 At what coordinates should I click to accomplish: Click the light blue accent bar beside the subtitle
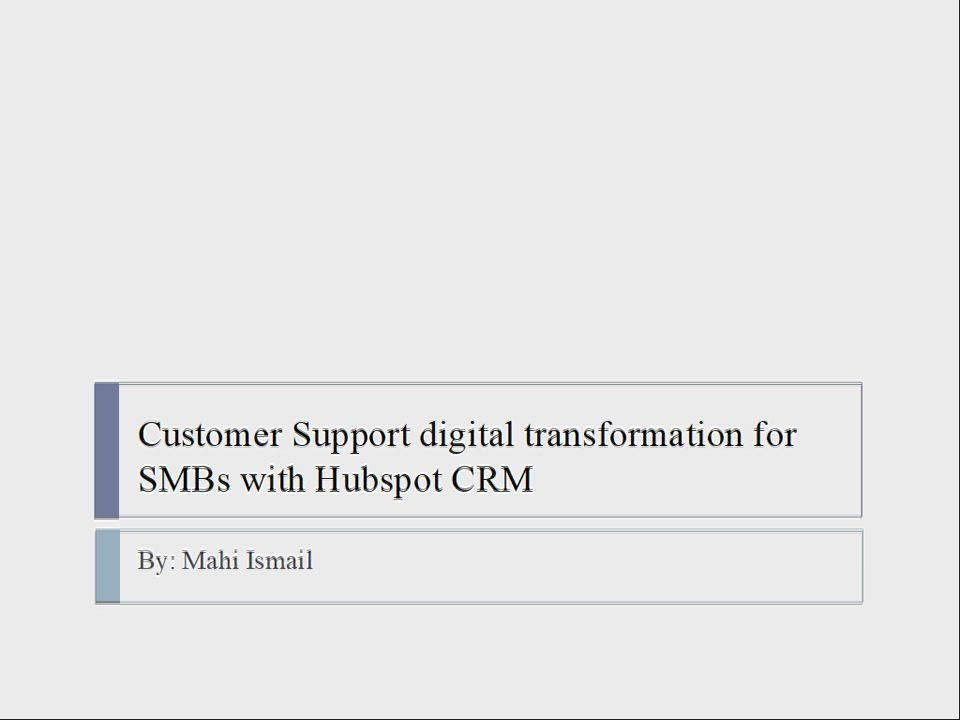point(107,566)
